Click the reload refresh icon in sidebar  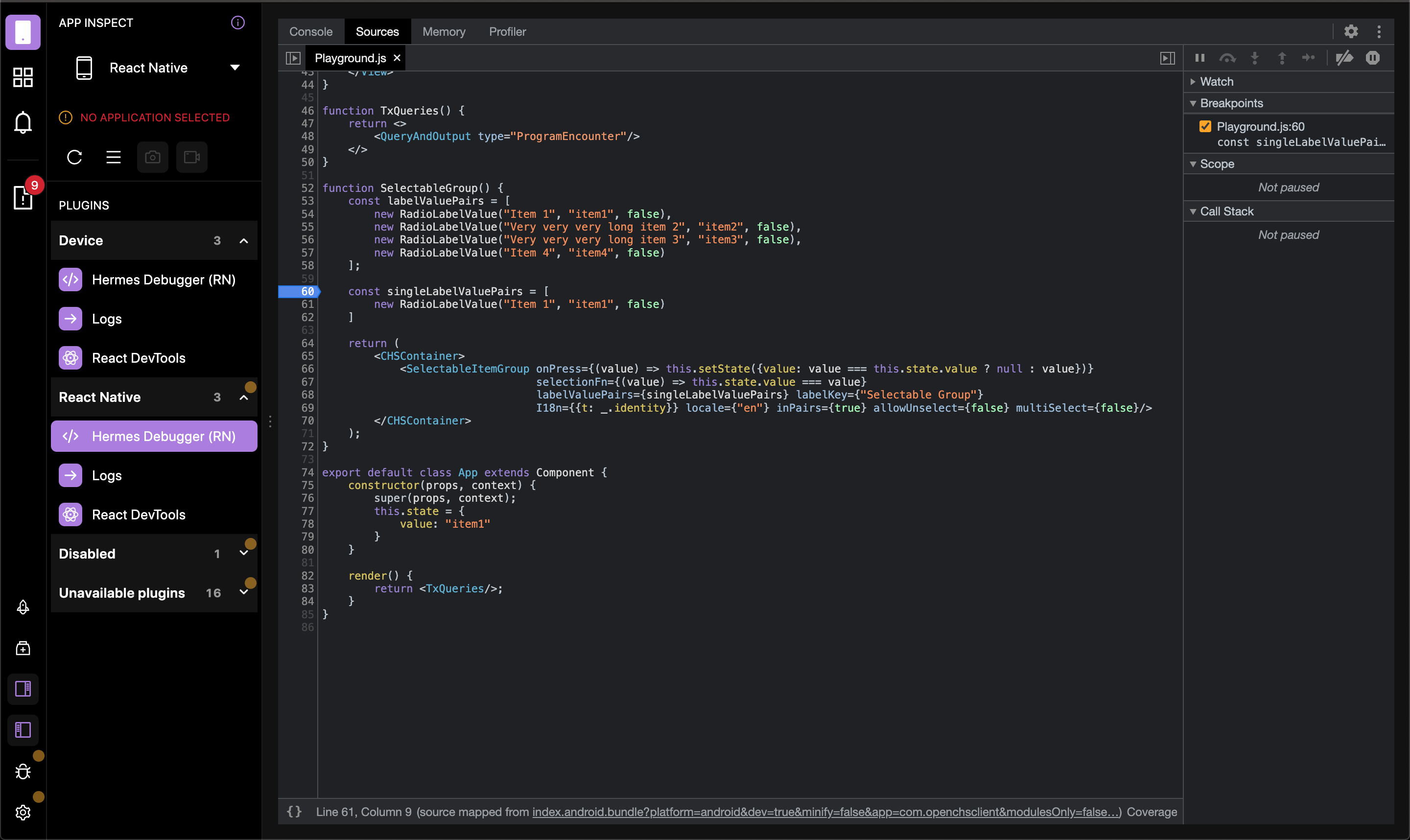(x=75, y=157)
